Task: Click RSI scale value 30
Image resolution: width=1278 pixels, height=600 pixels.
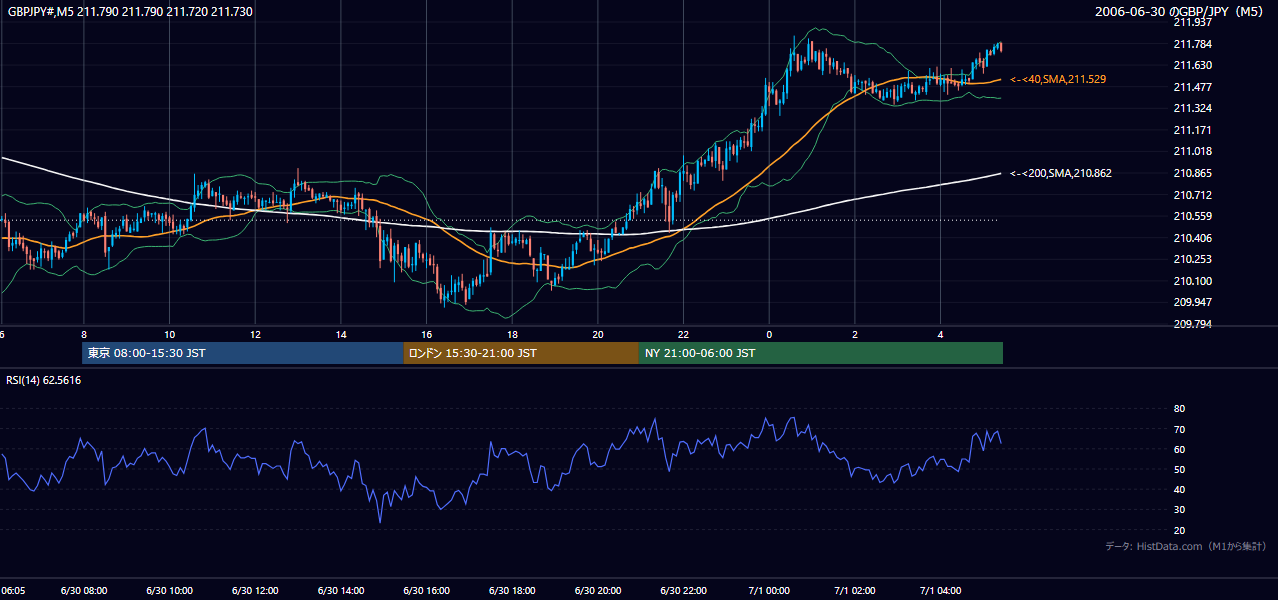Action: tap(1179, 510)
